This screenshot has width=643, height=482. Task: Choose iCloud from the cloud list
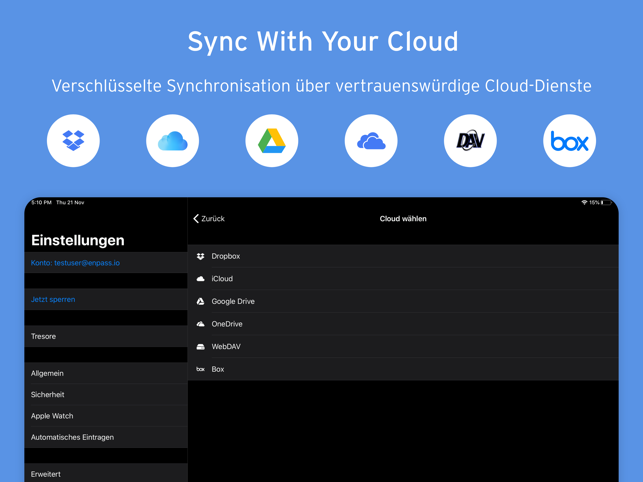click(402, 279)
